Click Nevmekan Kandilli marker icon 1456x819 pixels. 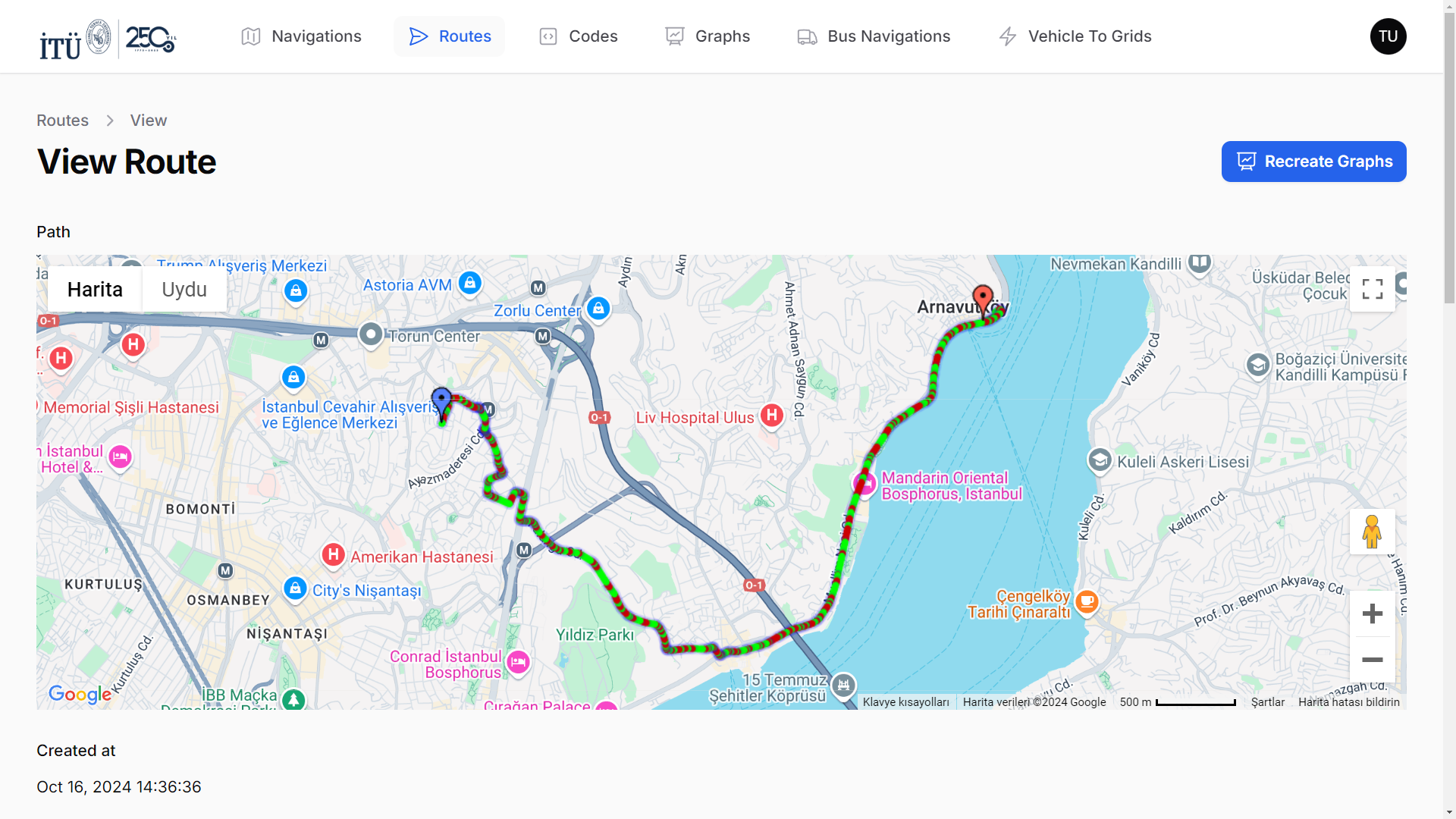(1200, 263)
